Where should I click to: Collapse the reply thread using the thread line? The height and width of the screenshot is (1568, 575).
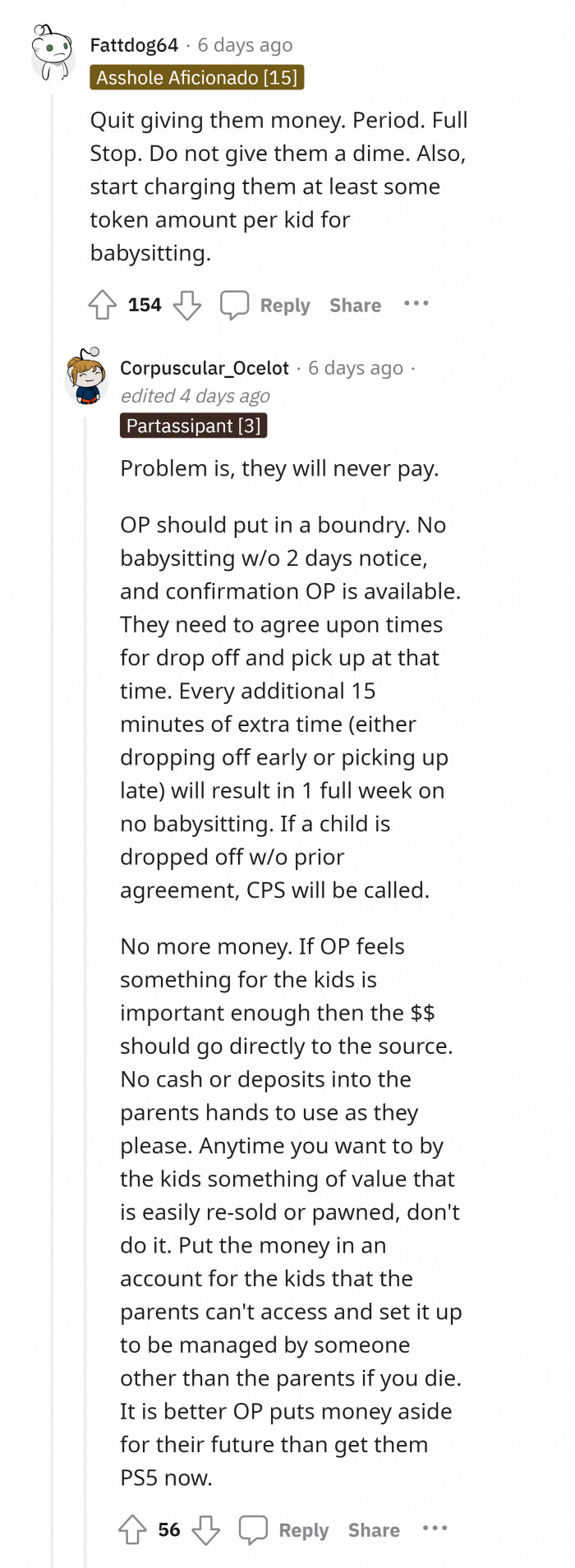pos(88,986)
